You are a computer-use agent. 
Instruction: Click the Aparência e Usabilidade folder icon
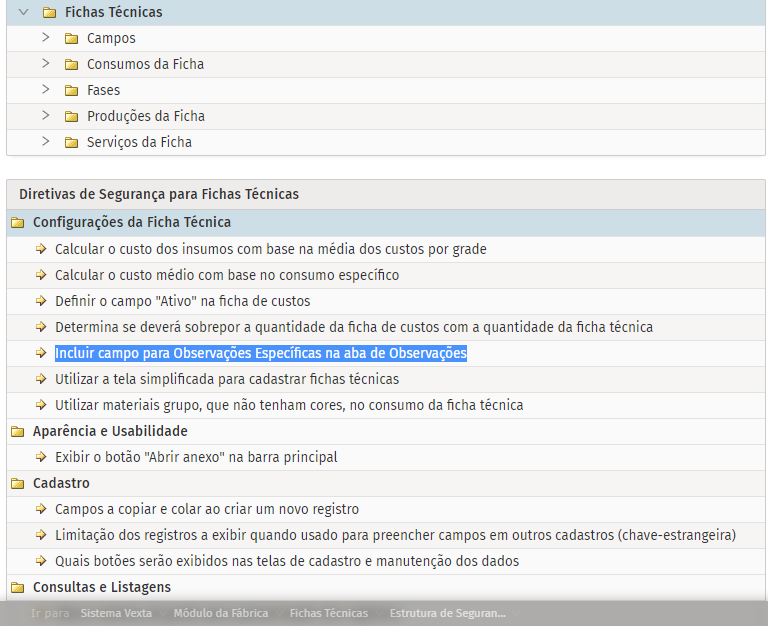(x=17, y=431)
